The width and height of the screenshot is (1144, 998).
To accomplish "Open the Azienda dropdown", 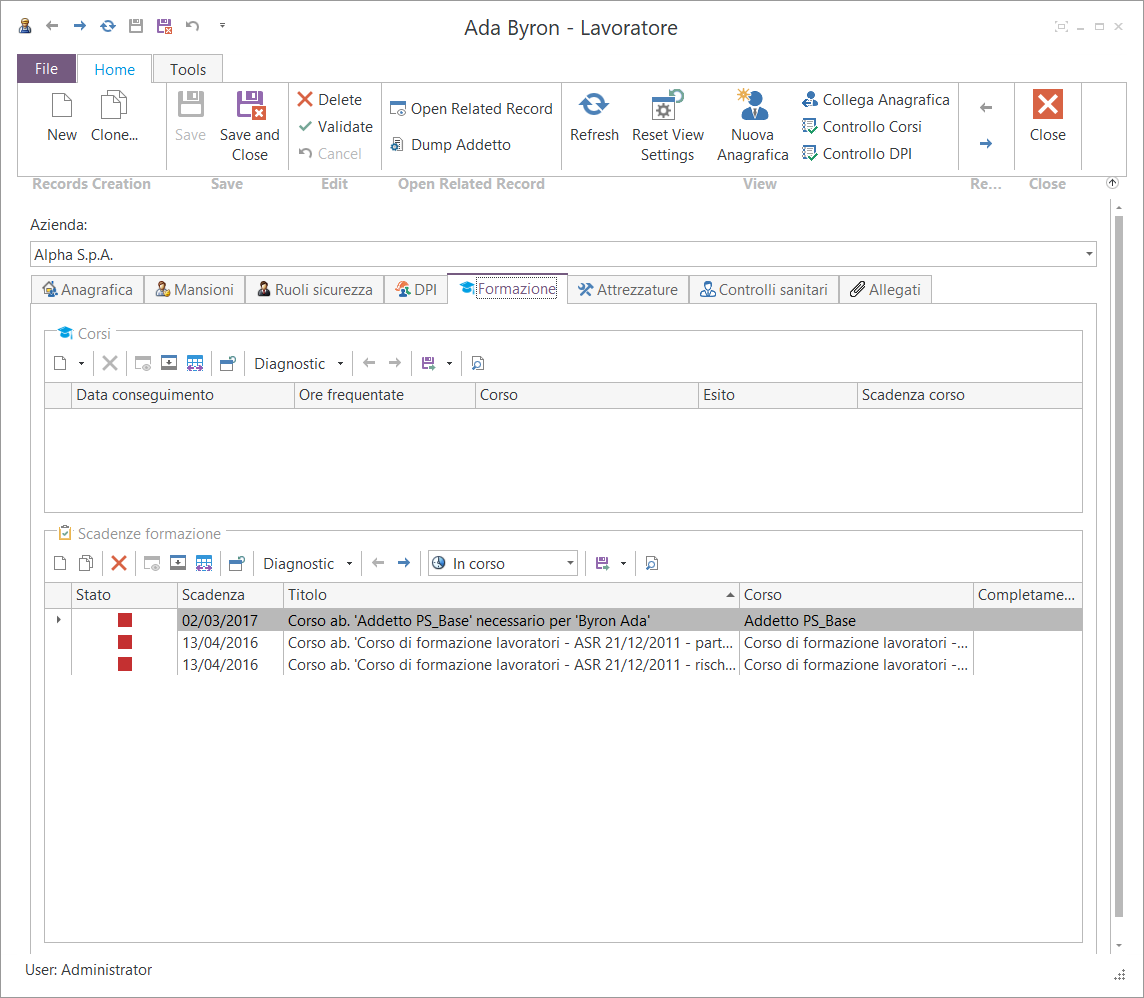I will [x=1089, y=255].
